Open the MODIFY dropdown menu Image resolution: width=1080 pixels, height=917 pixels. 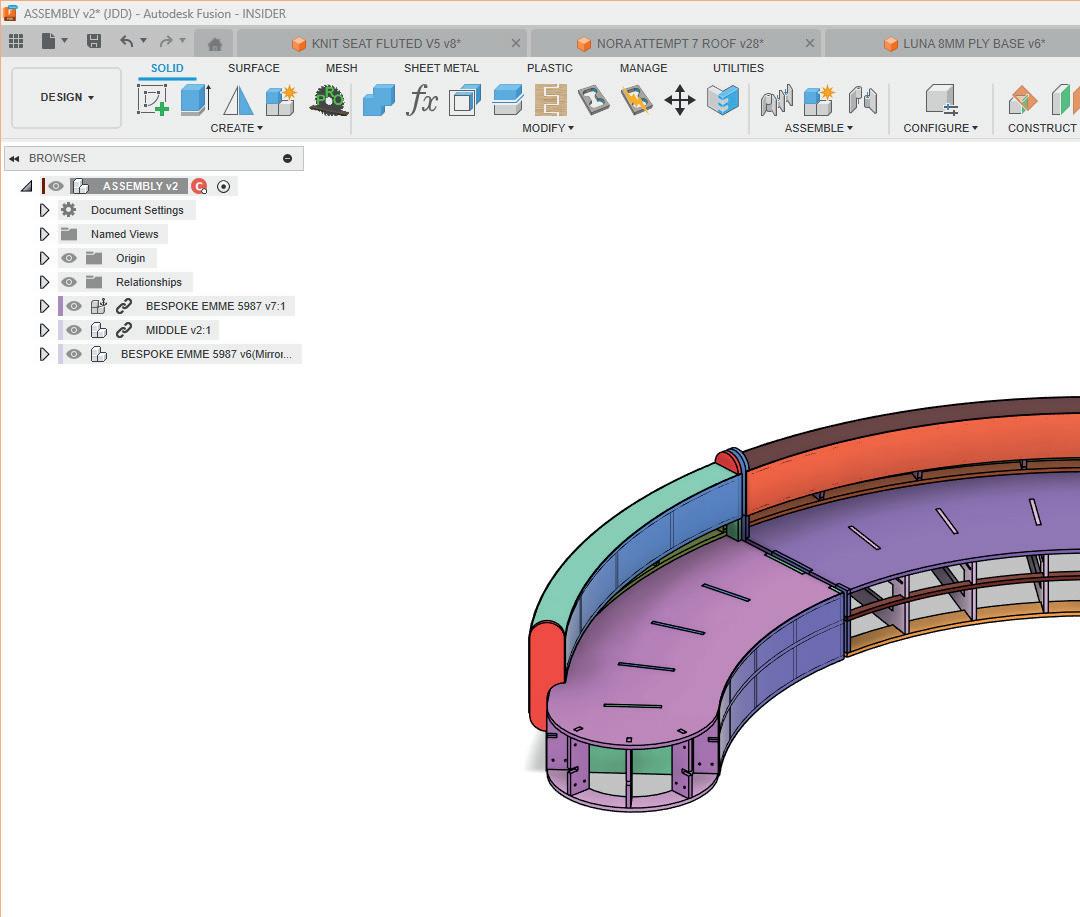coord(548,128)
